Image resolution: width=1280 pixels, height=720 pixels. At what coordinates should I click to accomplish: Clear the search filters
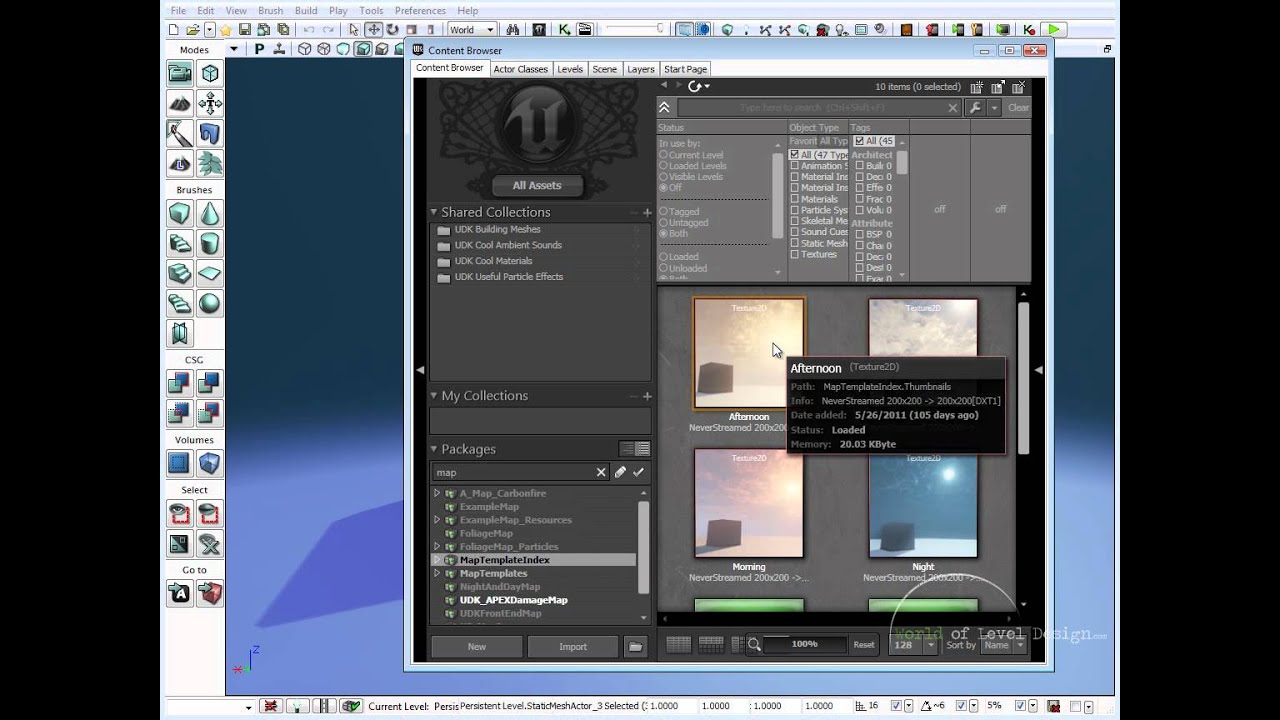click(x=1018, y=108)
